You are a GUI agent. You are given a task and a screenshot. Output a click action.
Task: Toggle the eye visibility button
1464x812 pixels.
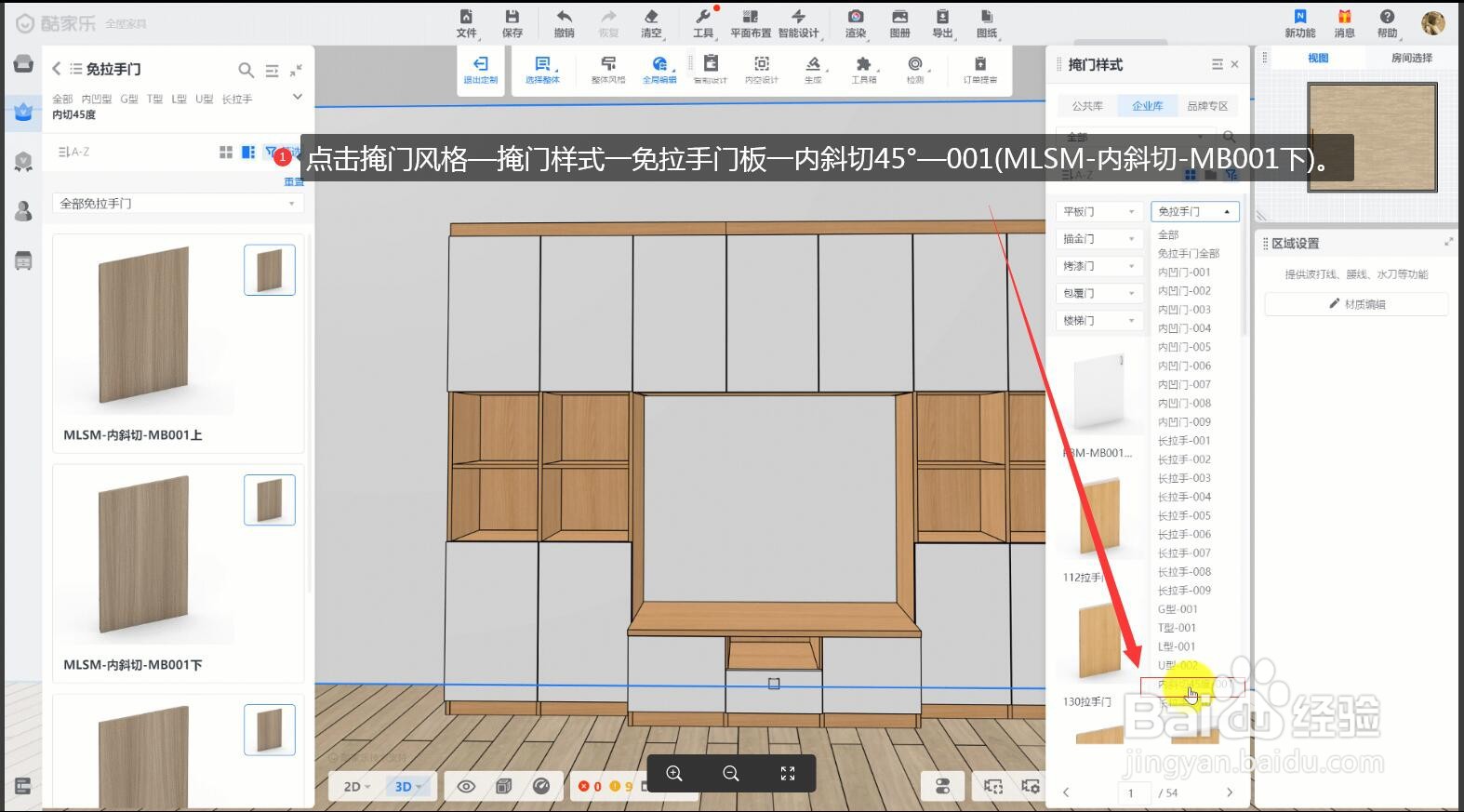466,787
